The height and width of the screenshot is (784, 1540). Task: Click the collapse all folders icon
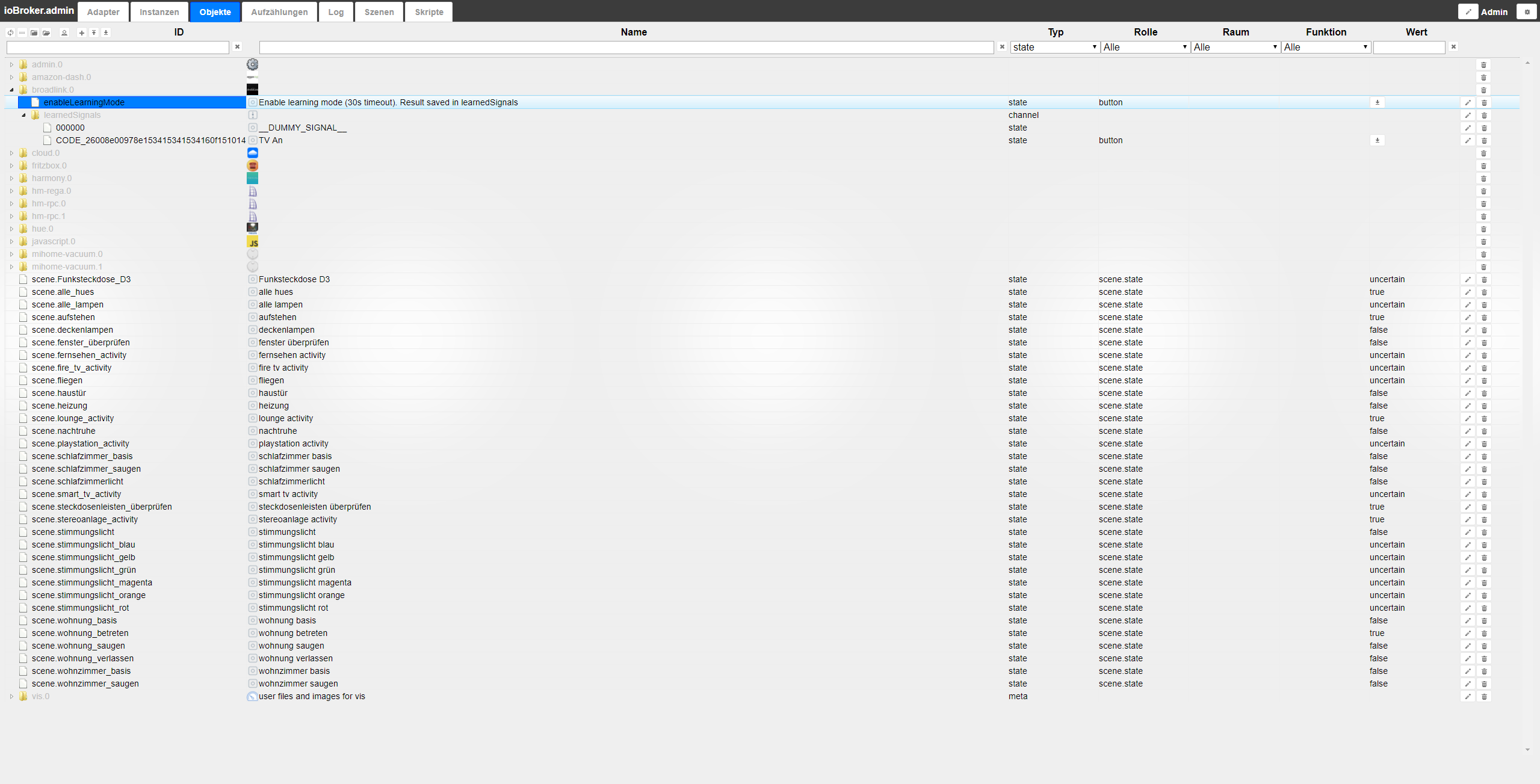tap(34, 32)
